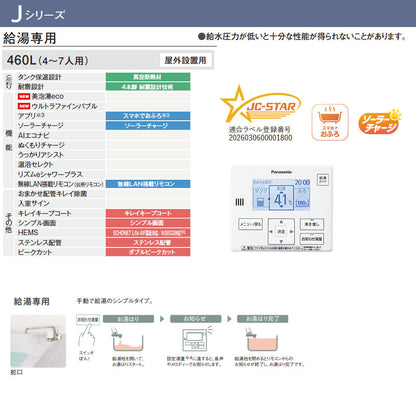Click the red ステンレス配管 bar

(148, 242)
